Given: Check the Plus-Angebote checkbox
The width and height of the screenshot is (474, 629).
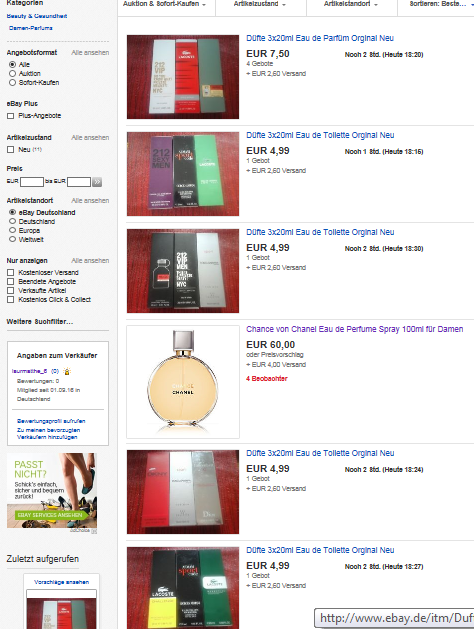Looking at the screenshot, I should (x=11, y=116).
